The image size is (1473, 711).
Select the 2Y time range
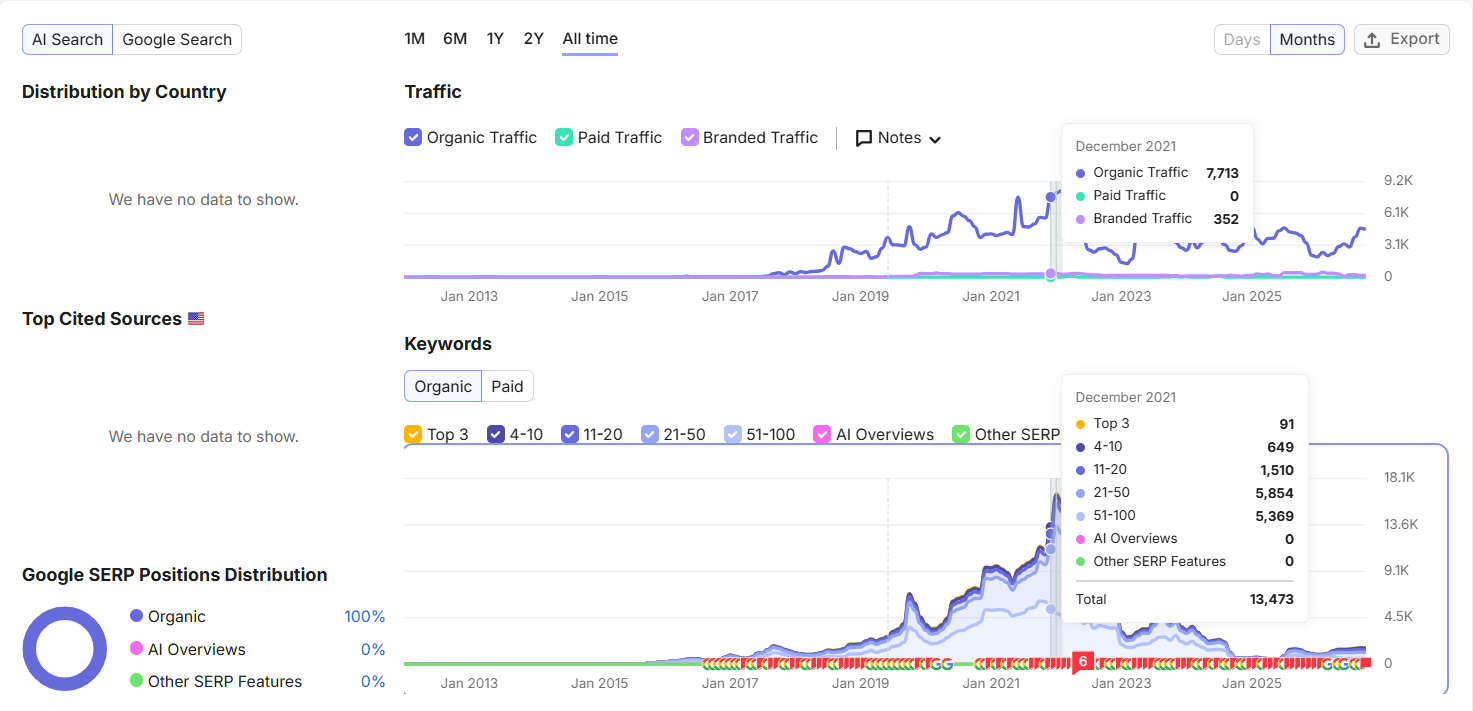coord(534,38)
